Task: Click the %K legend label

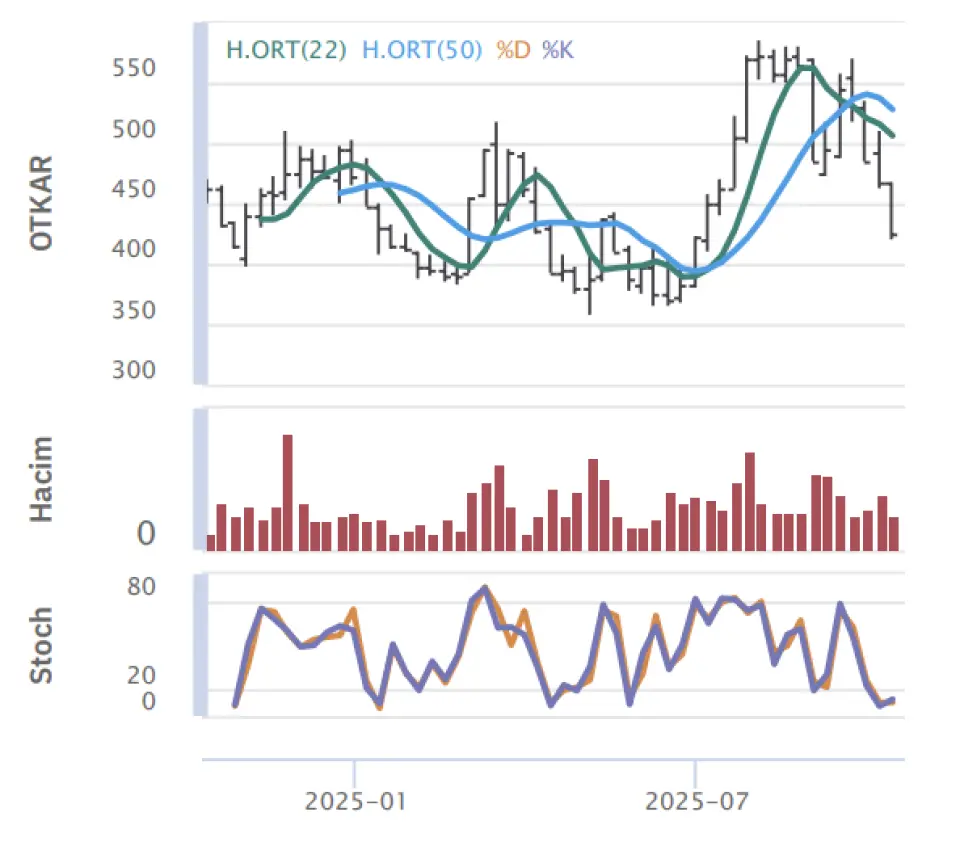Action: [557, 49]
